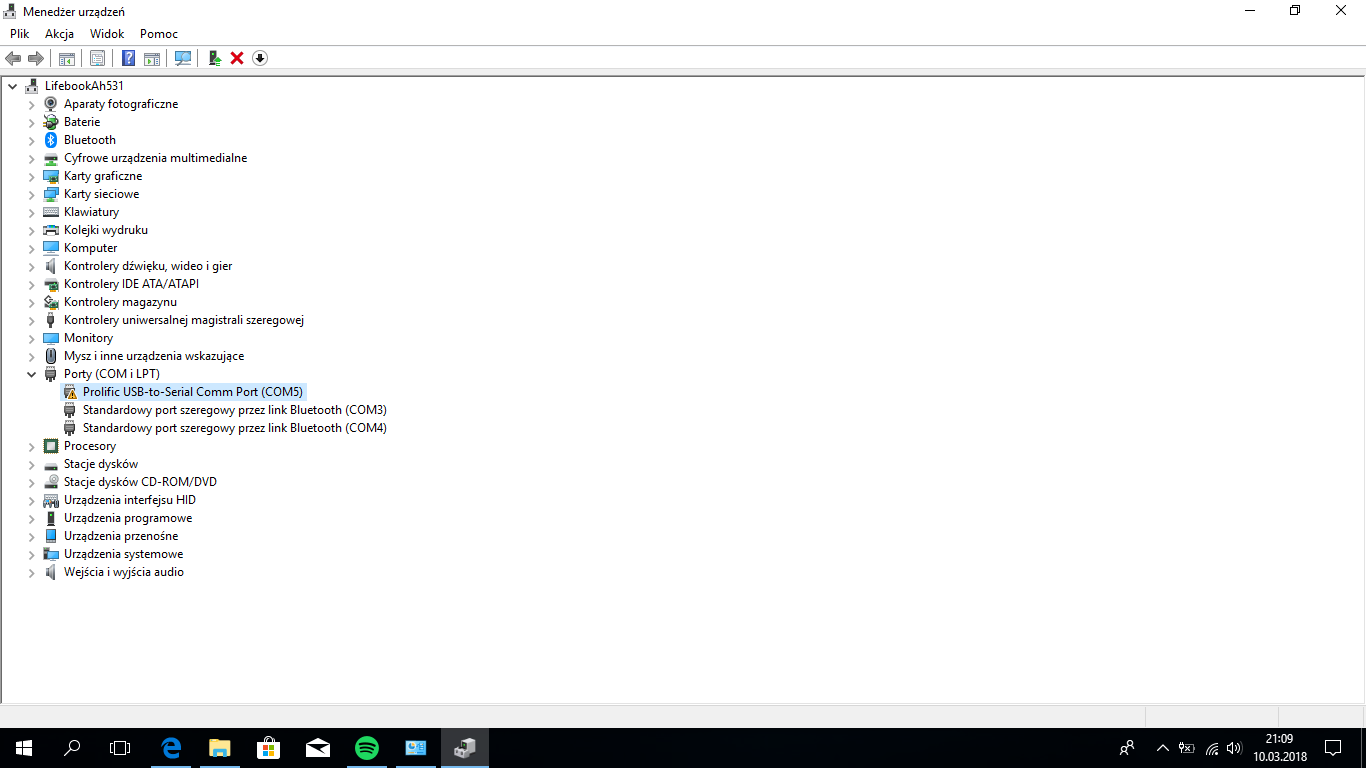Click the Kolejki wydruku printer icon
Viewport: 1366px width, 768px height.
51,230
